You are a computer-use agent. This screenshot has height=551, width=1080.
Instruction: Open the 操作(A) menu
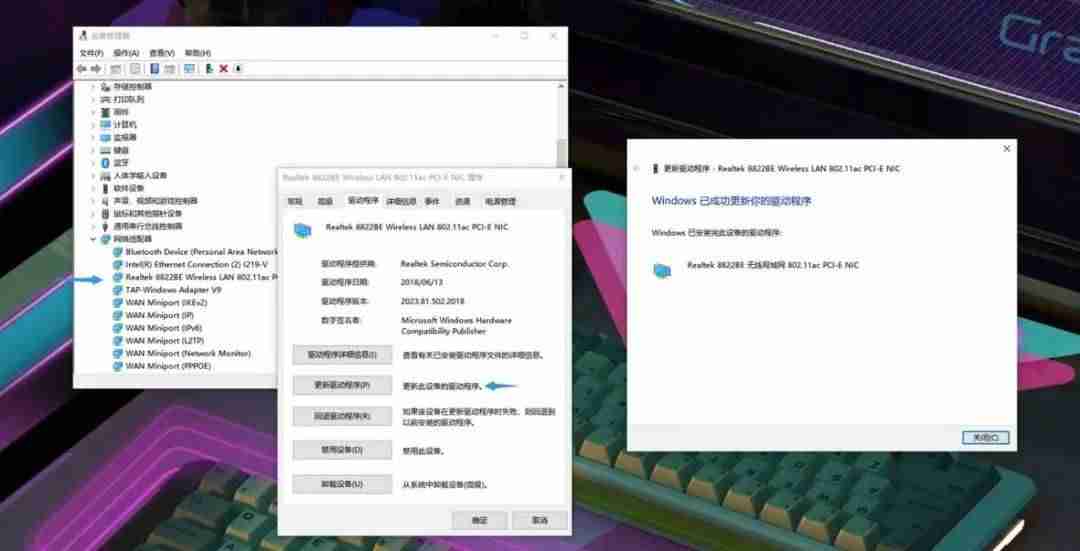click(126, 53)
